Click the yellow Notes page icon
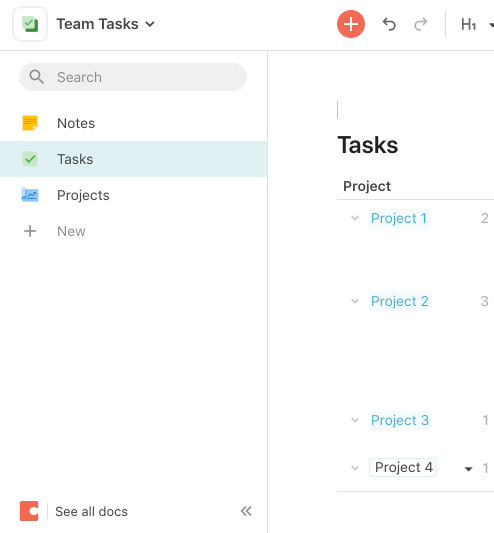494x533 pixels. point(30,123)
